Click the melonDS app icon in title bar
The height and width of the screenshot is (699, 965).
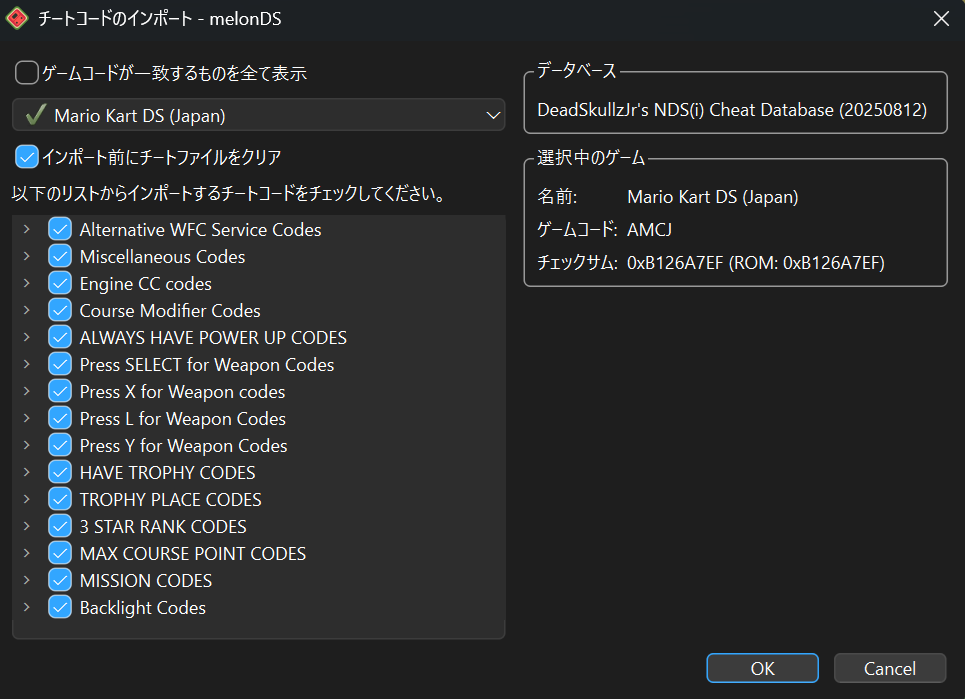tap(18, 19)
